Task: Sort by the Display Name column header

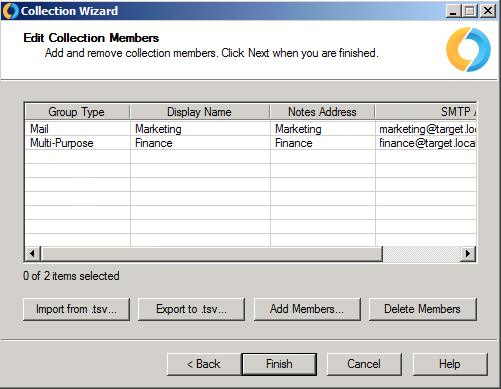Action: coord(200,112)
